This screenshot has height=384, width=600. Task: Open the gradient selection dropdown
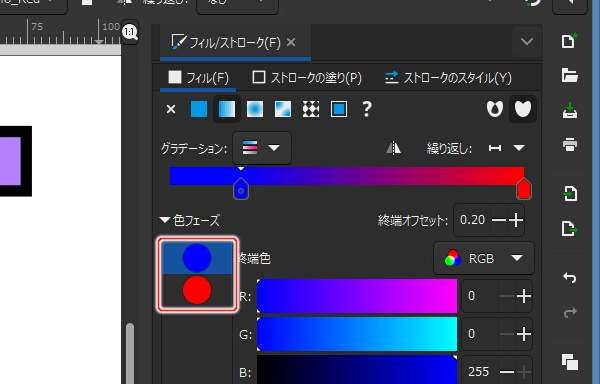pyautogui.click(x=262, y=148)
